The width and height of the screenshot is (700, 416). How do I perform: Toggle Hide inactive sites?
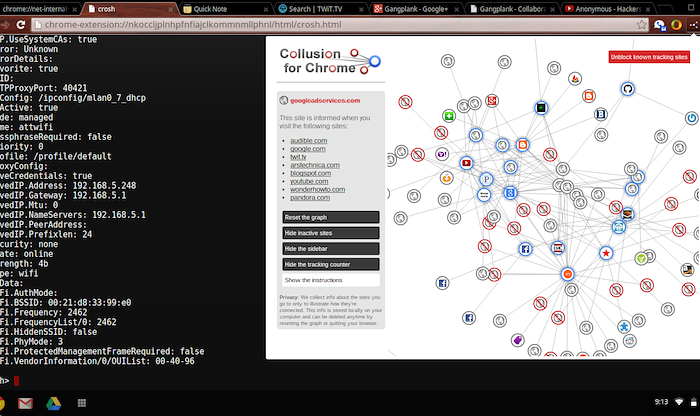331,233
